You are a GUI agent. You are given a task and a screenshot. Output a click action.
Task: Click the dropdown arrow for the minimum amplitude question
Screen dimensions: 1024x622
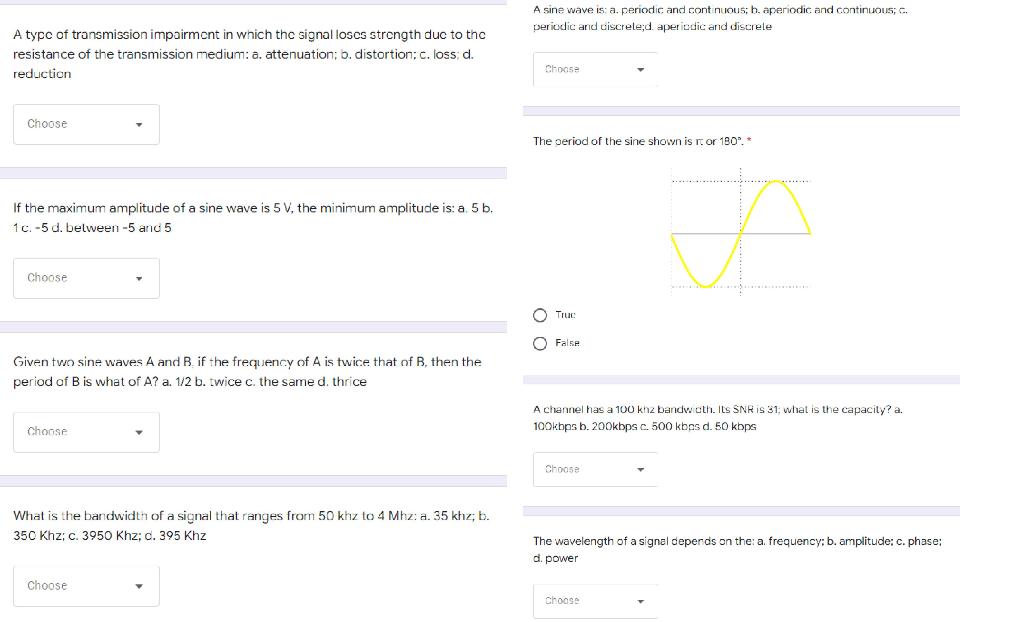pyautogui.click(x=139, y=278)
